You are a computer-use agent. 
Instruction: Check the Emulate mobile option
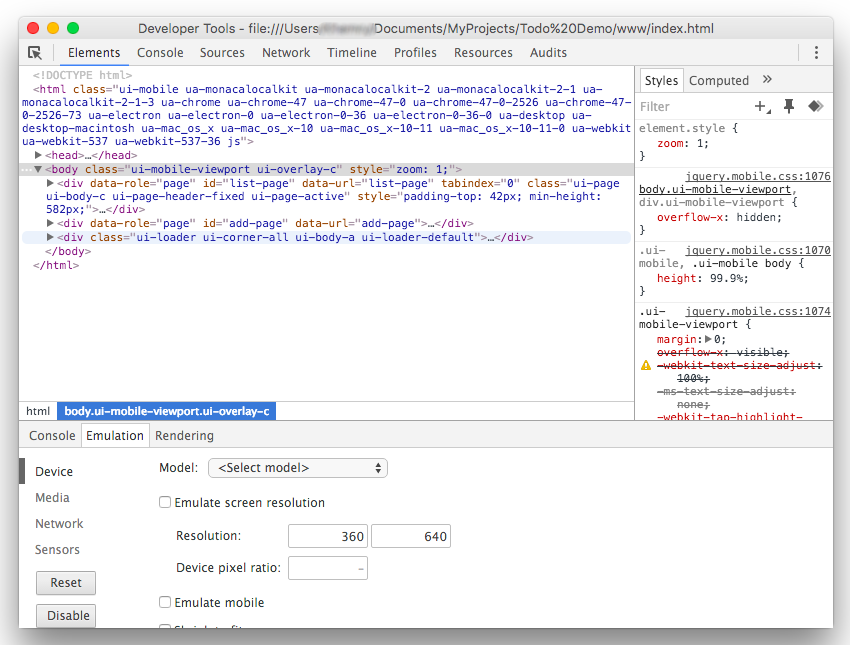tap(165, 603)
